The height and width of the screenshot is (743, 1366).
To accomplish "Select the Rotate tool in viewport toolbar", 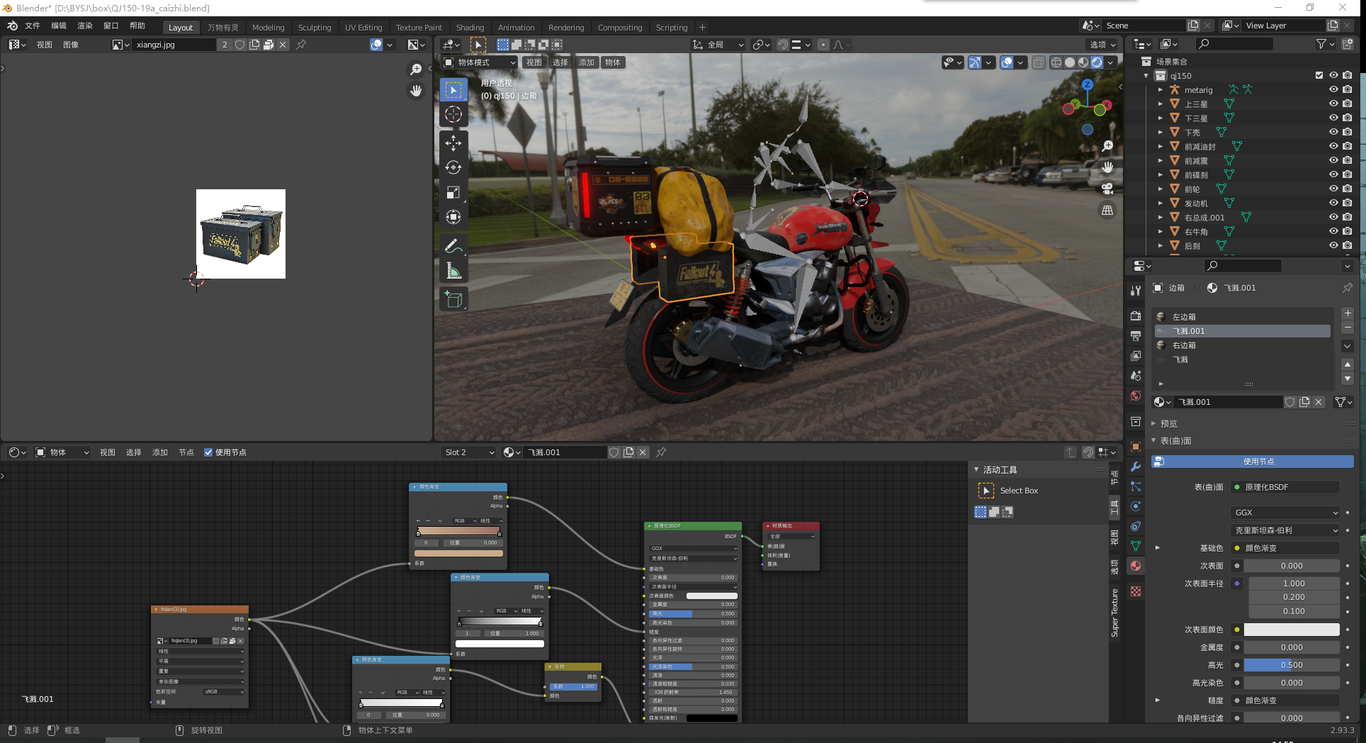I will coord(453,168).
